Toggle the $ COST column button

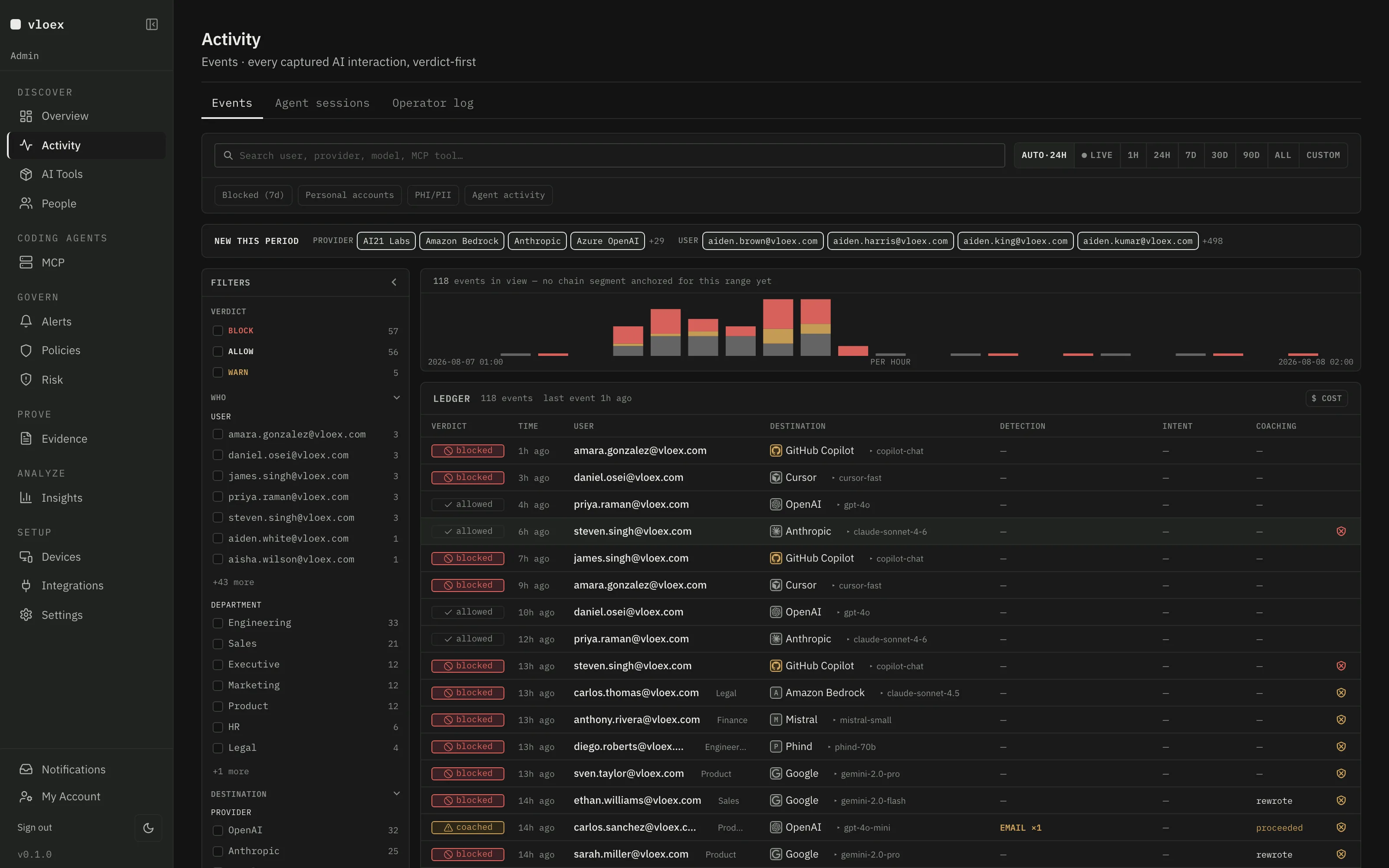pos(1326,398)
